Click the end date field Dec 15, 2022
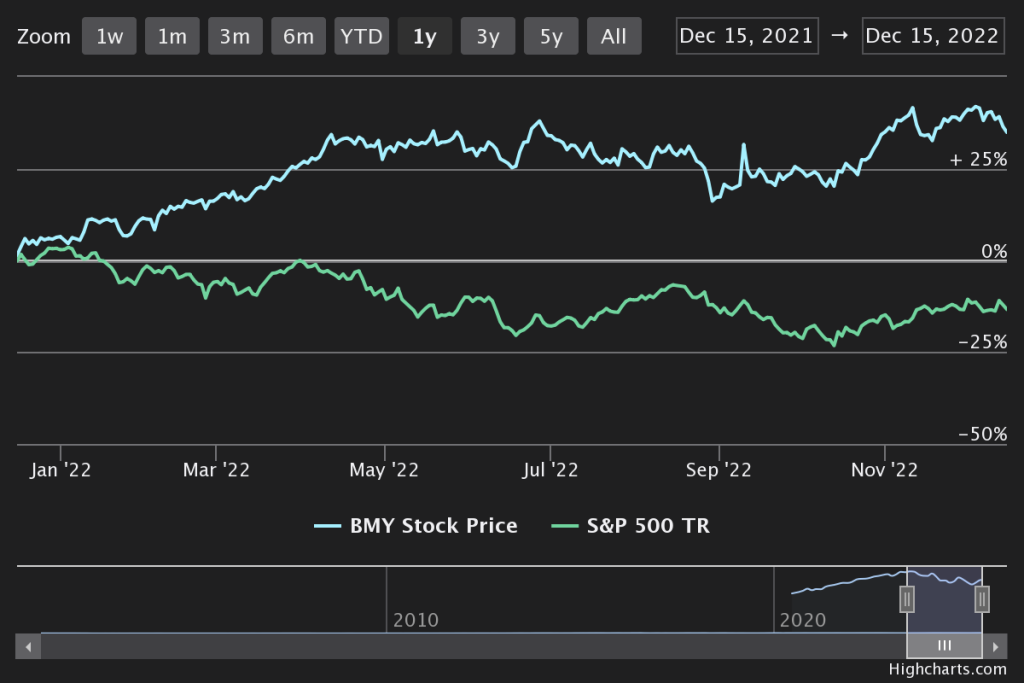The width and height of the screenshot is (1024, 683). point(932,36)
